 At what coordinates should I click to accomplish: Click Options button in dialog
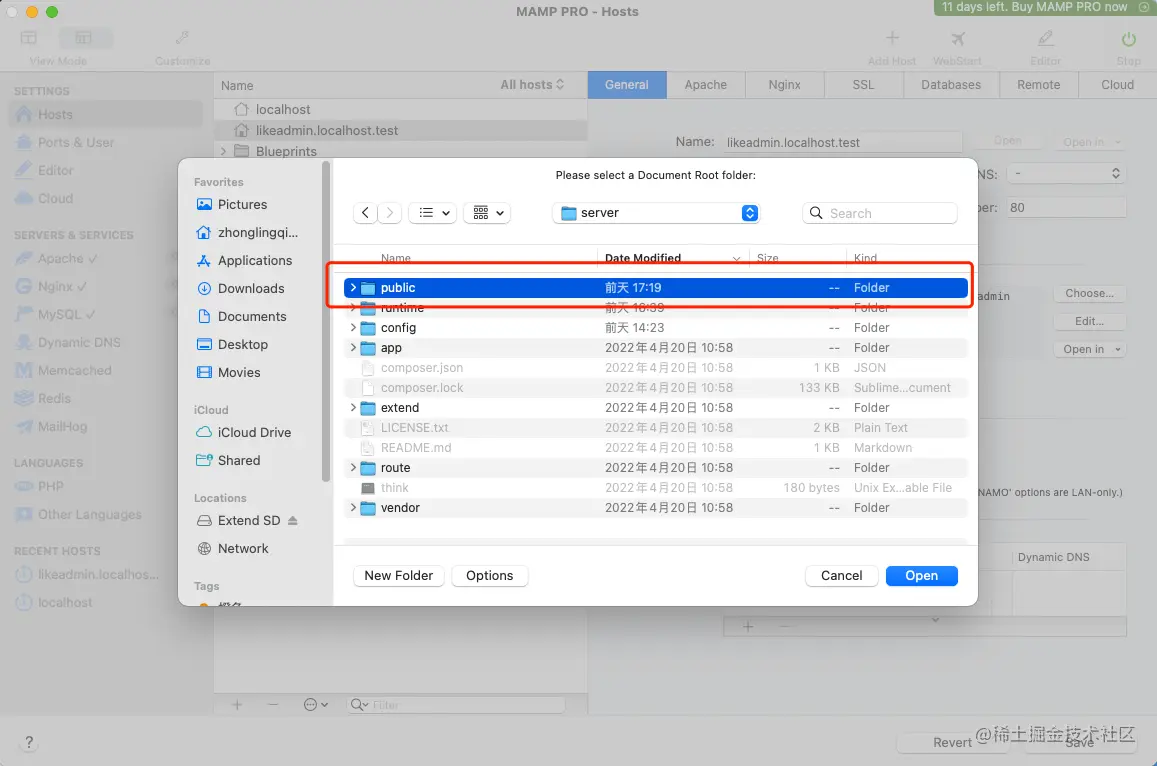[x=489, y=576]
